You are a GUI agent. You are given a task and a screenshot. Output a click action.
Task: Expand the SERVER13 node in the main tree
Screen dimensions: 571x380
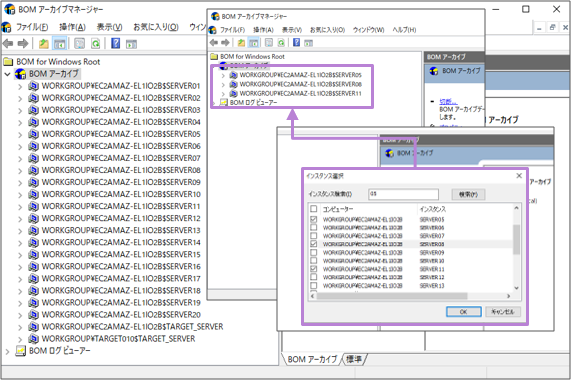point(20,231)
